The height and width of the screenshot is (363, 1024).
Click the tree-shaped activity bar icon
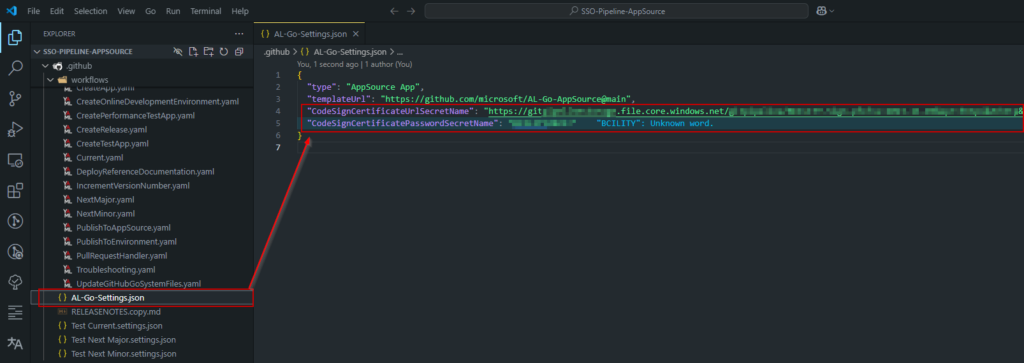14,282
